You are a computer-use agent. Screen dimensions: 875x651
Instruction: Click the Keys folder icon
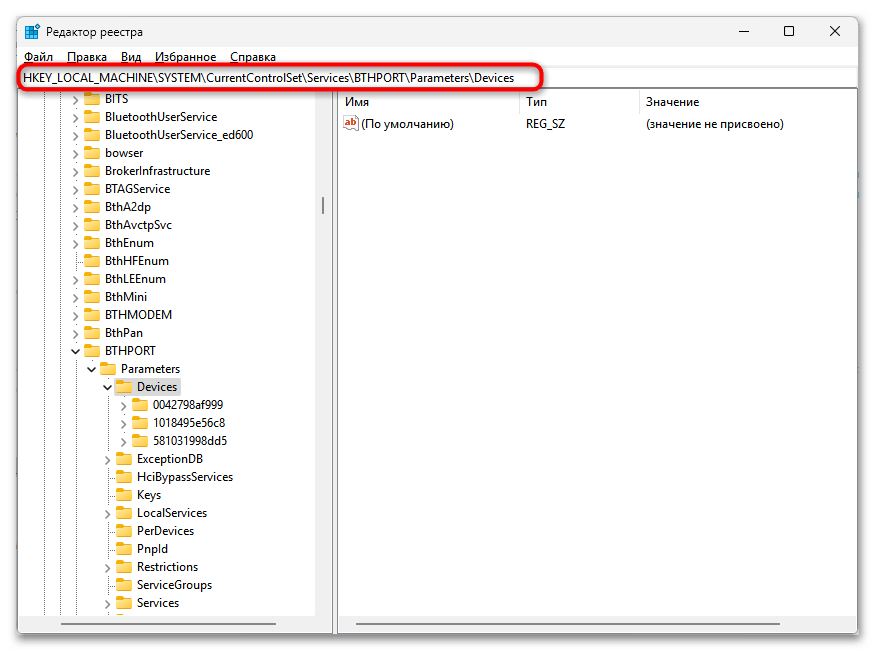pyautogui.click(x=123, y=495)
